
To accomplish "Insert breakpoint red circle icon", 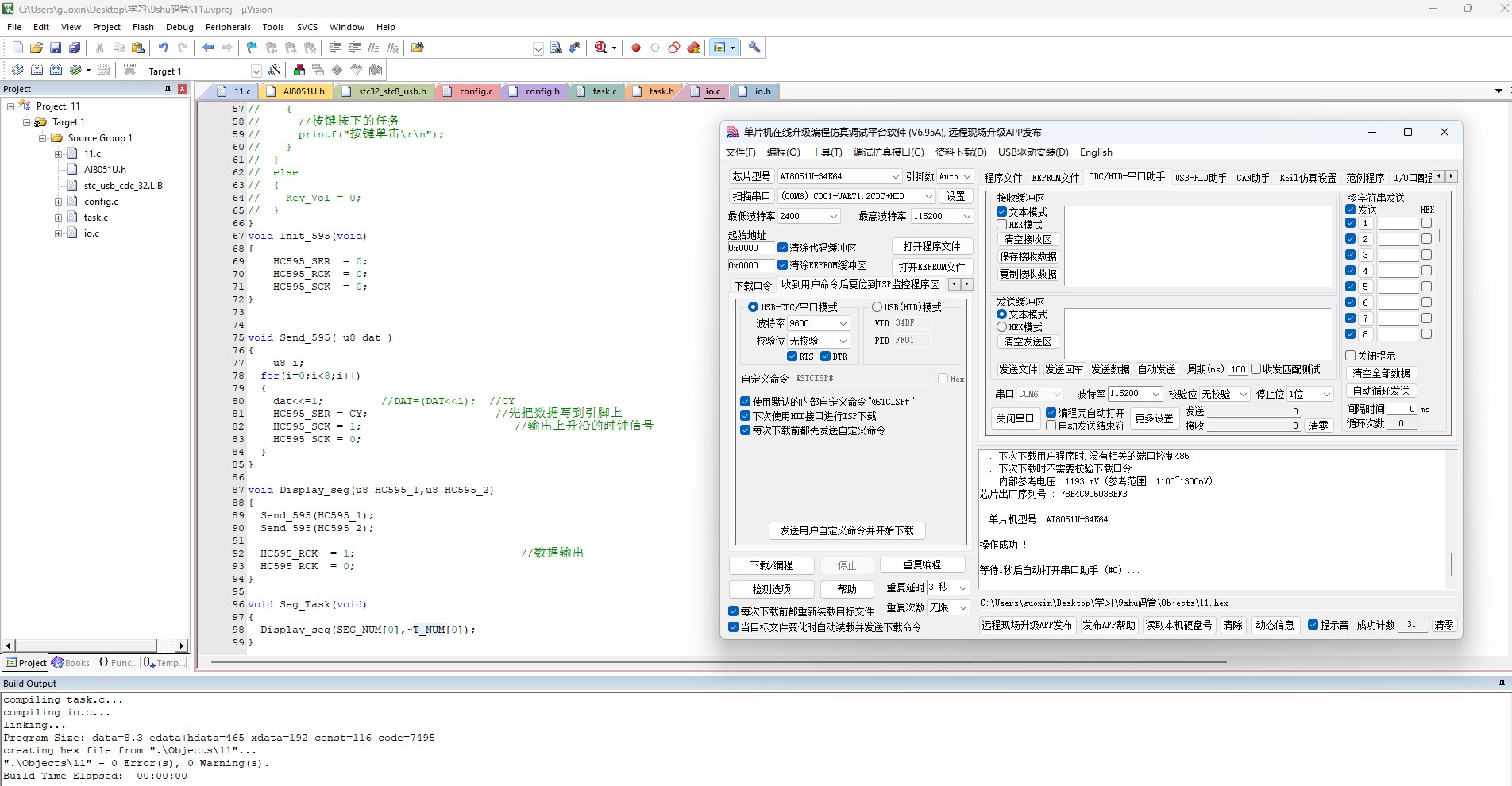I will point(636,48).
